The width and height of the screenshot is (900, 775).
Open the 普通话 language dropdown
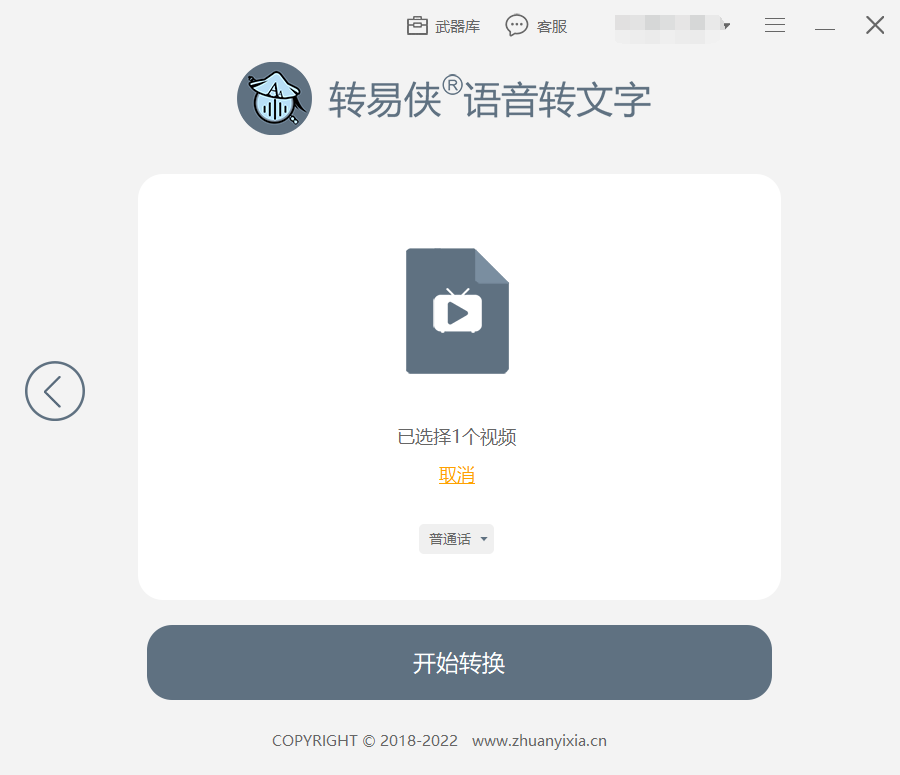[x=456, y=539]
